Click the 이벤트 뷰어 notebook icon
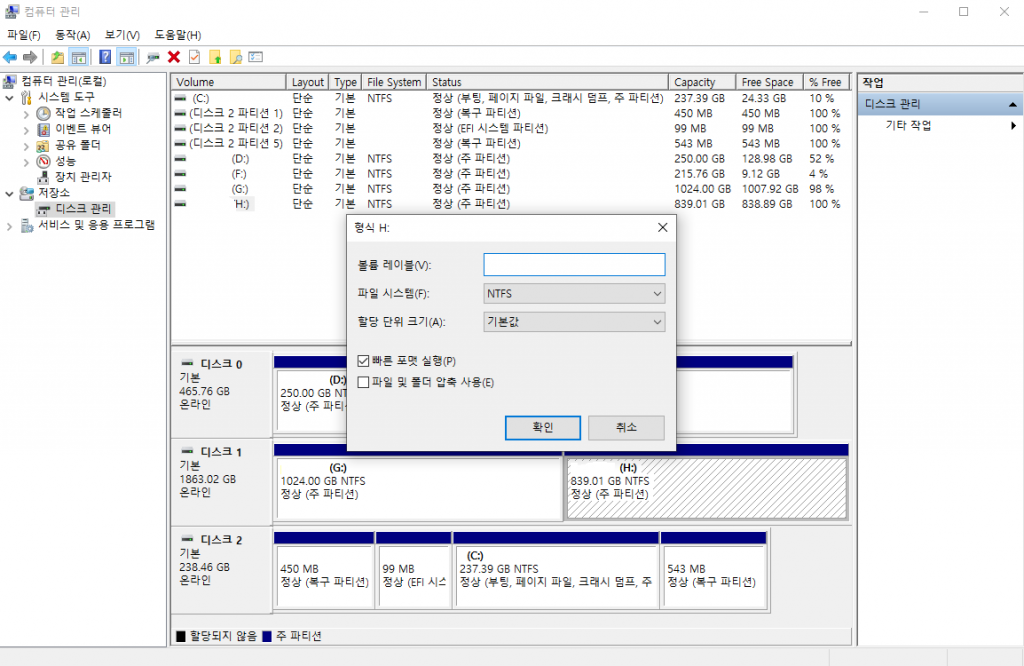The width and height of the screenshot is (1024, 666). tap(43, 129)
